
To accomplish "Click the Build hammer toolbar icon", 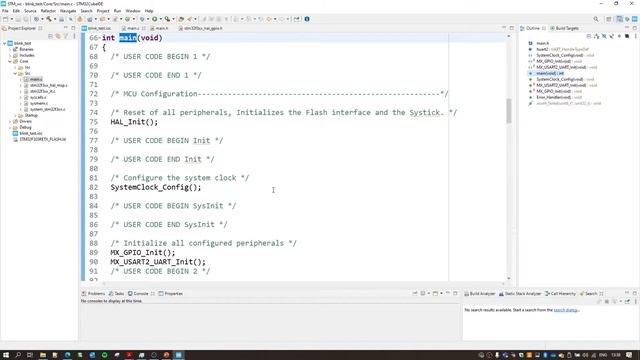I will [x=49, y=19].
